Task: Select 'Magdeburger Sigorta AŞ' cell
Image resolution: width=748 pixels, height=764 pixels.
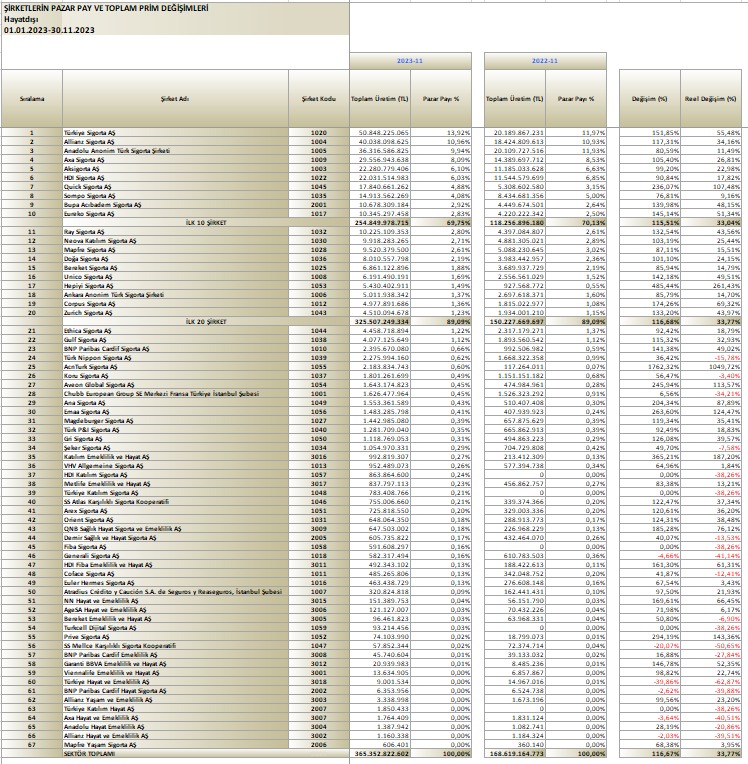Action: 175,420
